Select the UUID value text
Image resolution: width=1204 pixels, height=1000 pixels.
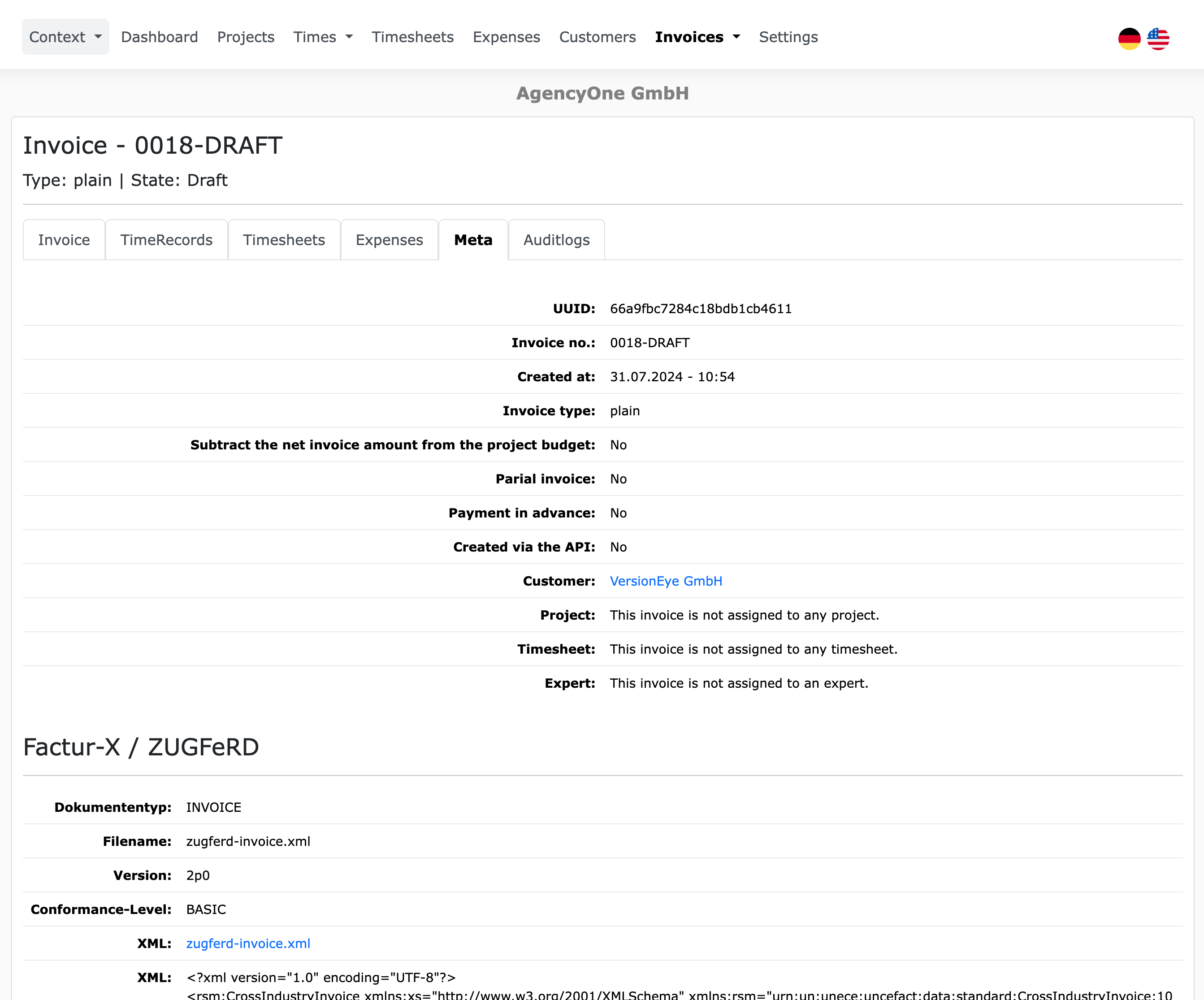point(701,308)
